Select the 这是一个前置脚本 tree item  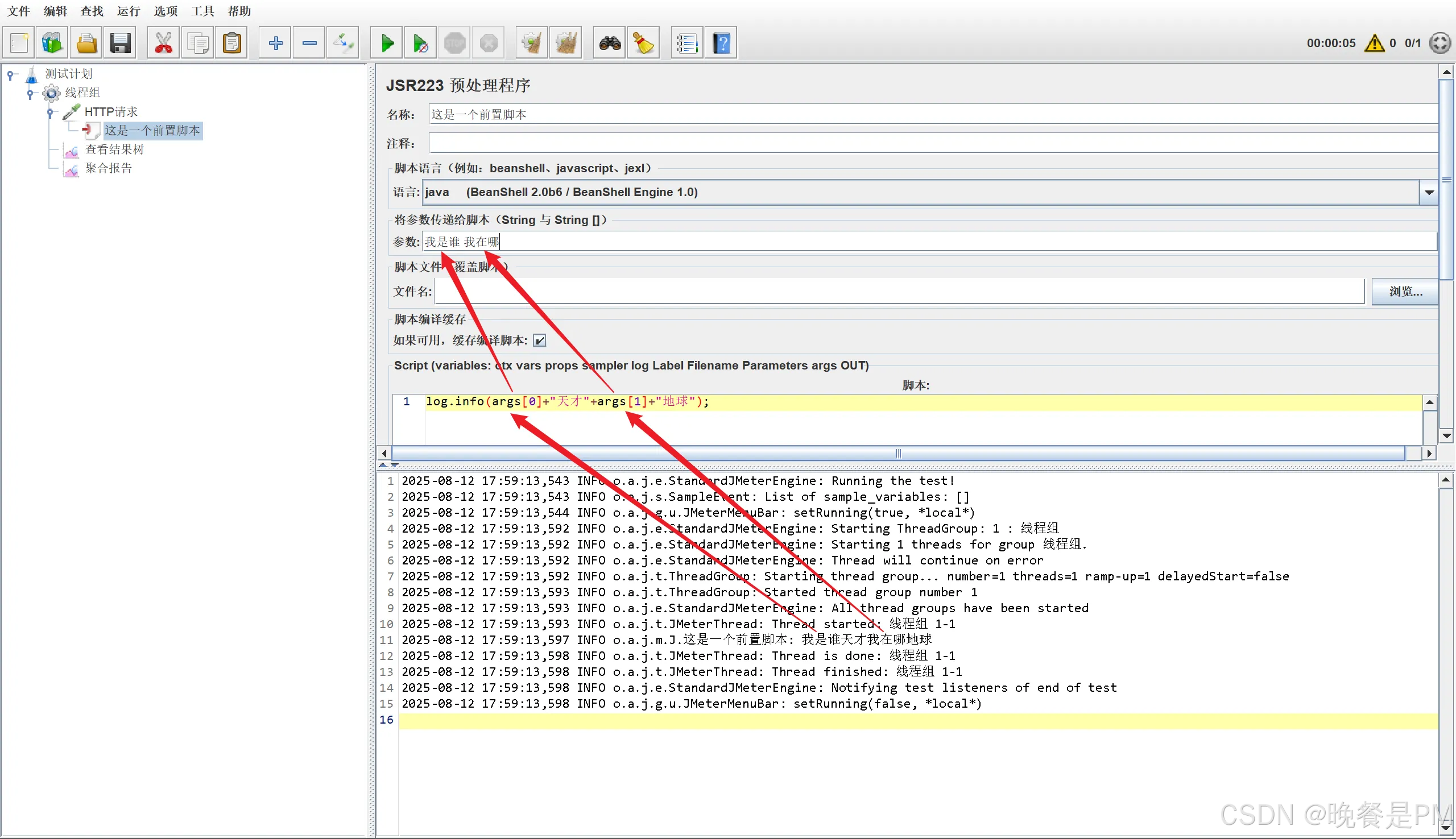(152, 131)
